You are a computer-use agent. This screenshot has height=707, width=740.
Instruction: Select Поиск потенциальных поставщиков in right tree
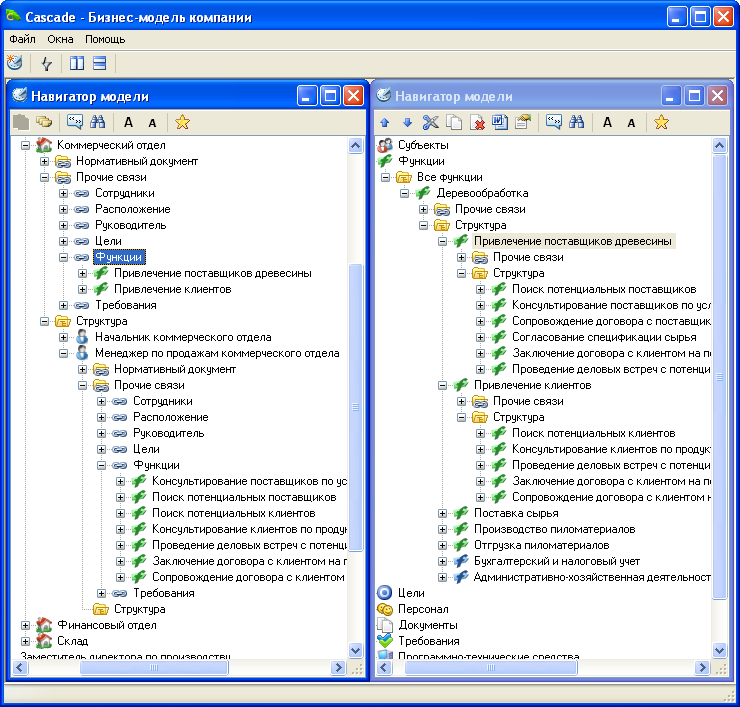coord(604,289)
